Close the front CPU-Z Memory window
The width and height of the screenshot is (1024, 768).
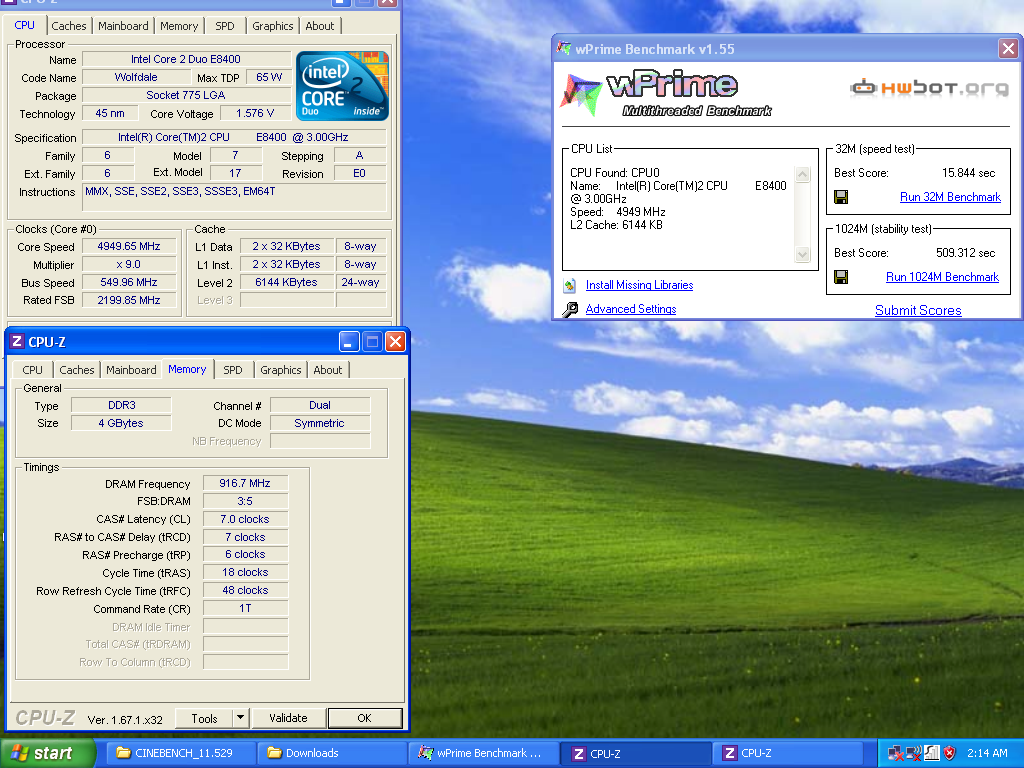[x=395, y=342]
